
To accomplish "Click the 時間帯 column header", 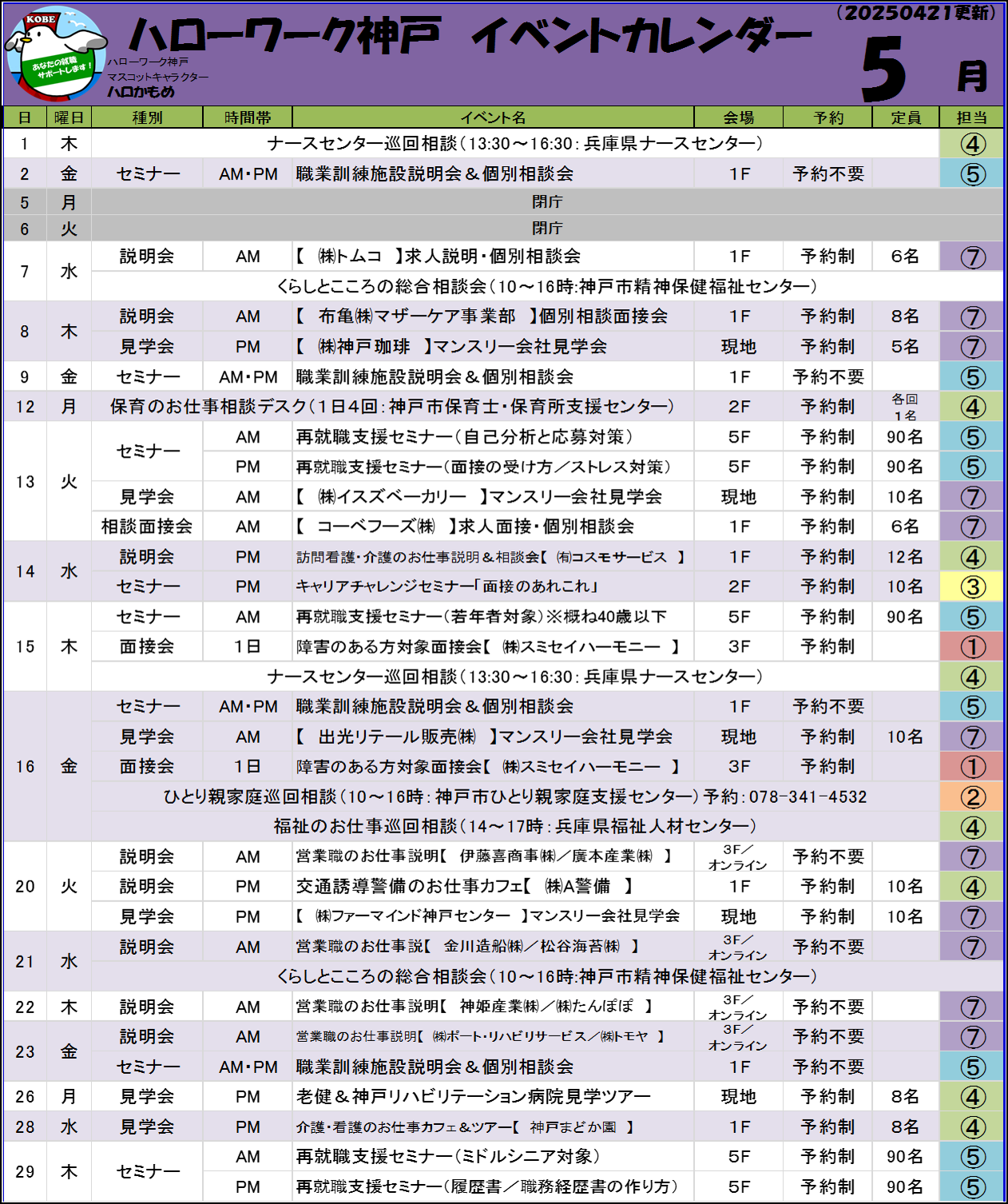I will [x=248, y=117].
